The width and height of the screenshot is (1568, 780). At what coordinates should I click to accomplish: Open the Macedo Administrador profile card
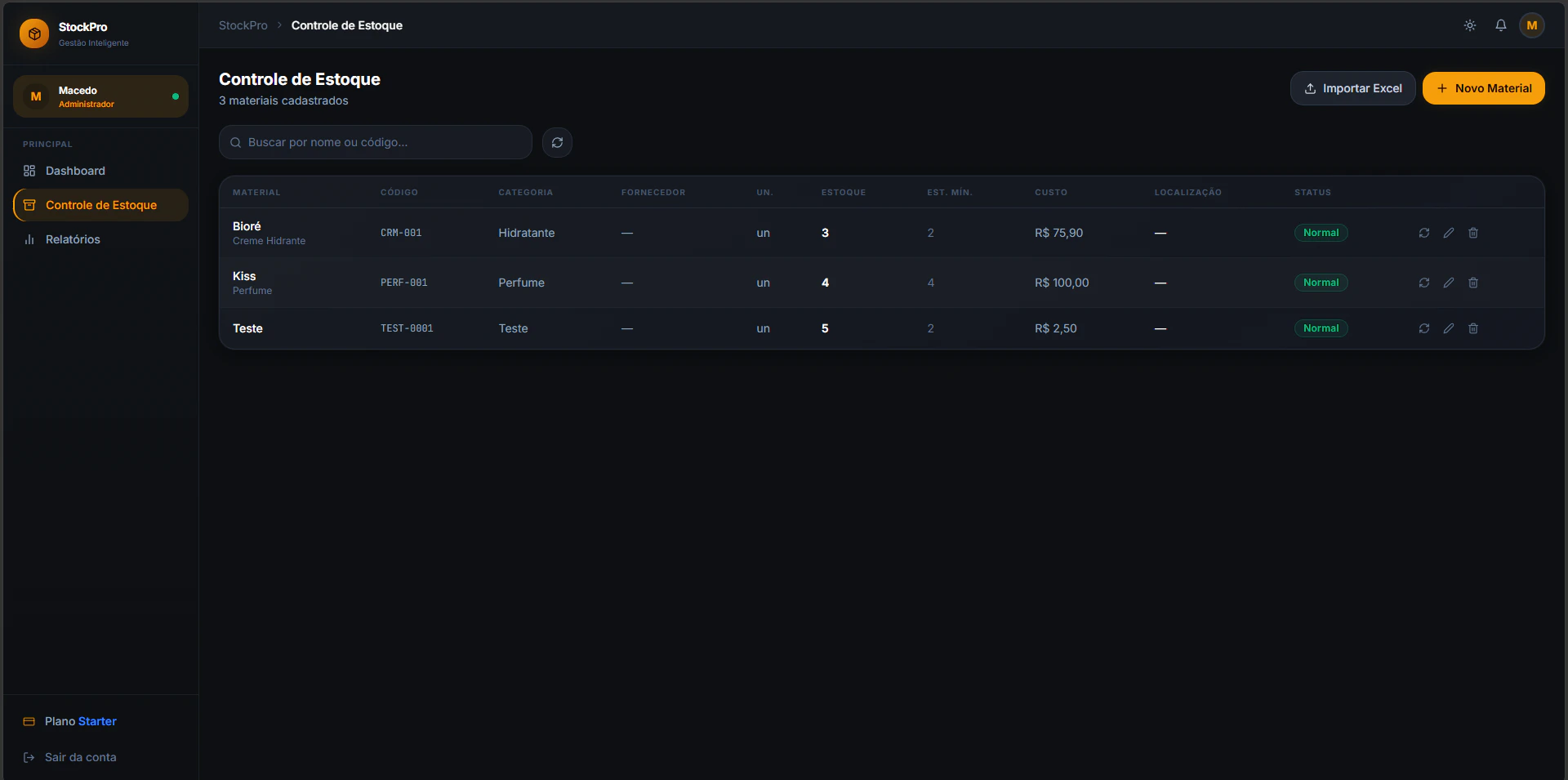point(100,96)
